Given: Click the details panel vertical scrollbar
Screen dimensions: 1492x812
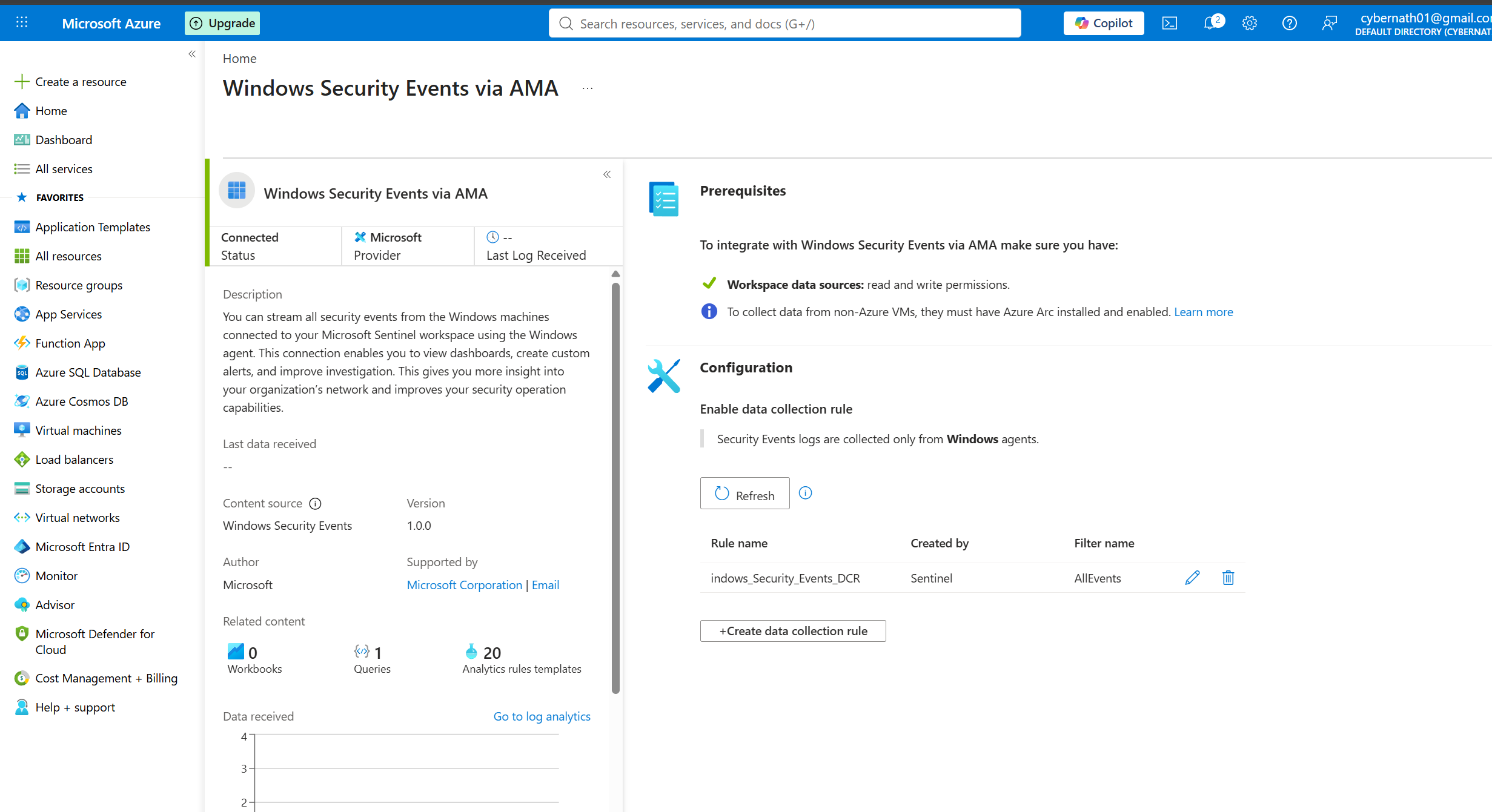Looking at the screenshot, I should [x=615, y=487].
